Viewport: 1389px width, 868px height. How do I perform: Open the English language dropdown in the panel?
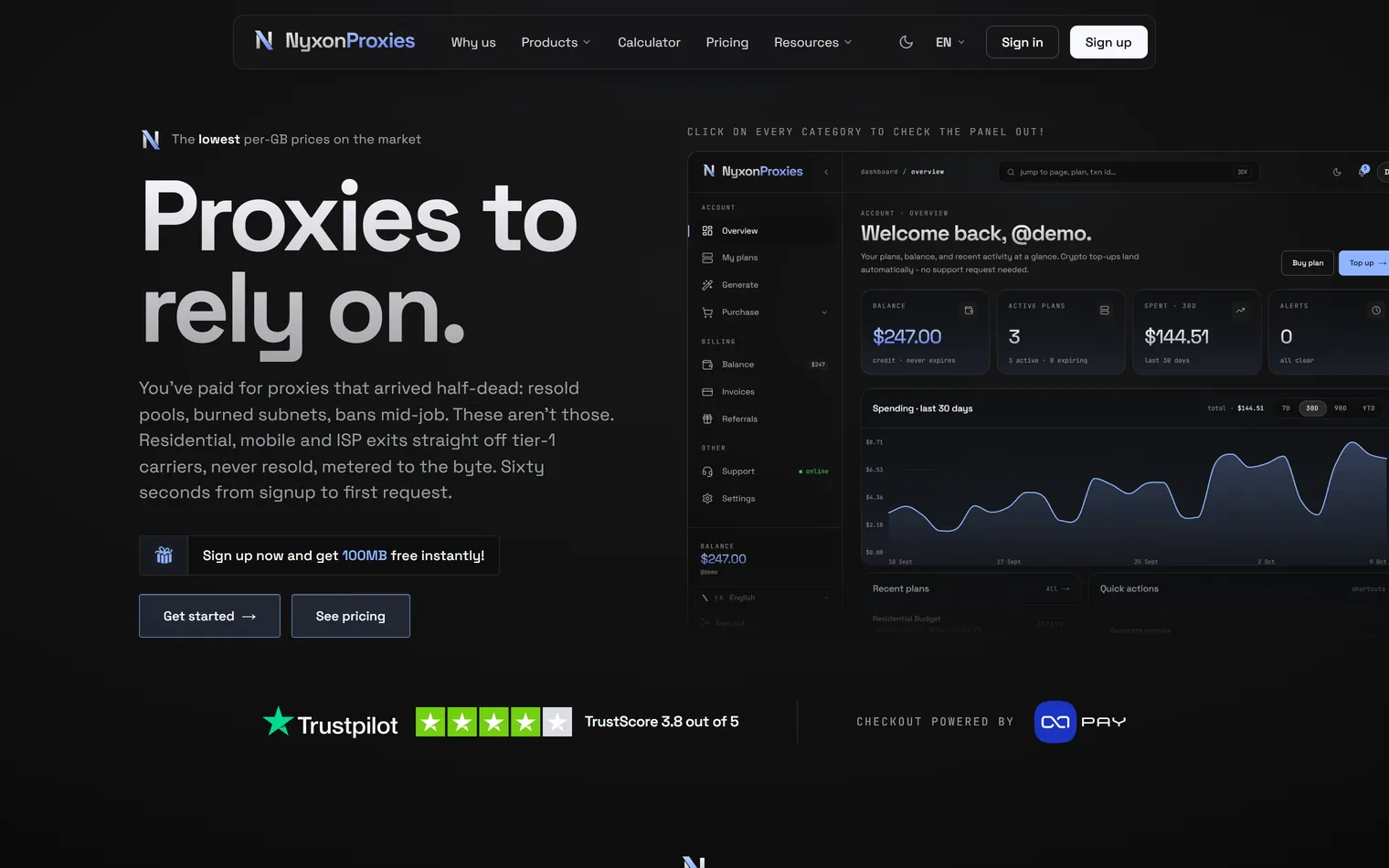(765, 598)
